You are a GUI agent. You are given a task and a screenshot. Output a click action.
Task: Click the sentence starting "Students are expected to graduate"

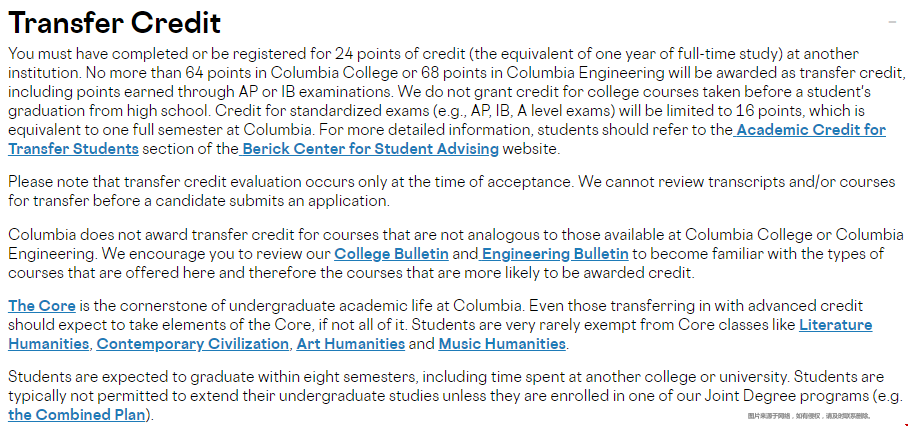(x=399, y=377)
